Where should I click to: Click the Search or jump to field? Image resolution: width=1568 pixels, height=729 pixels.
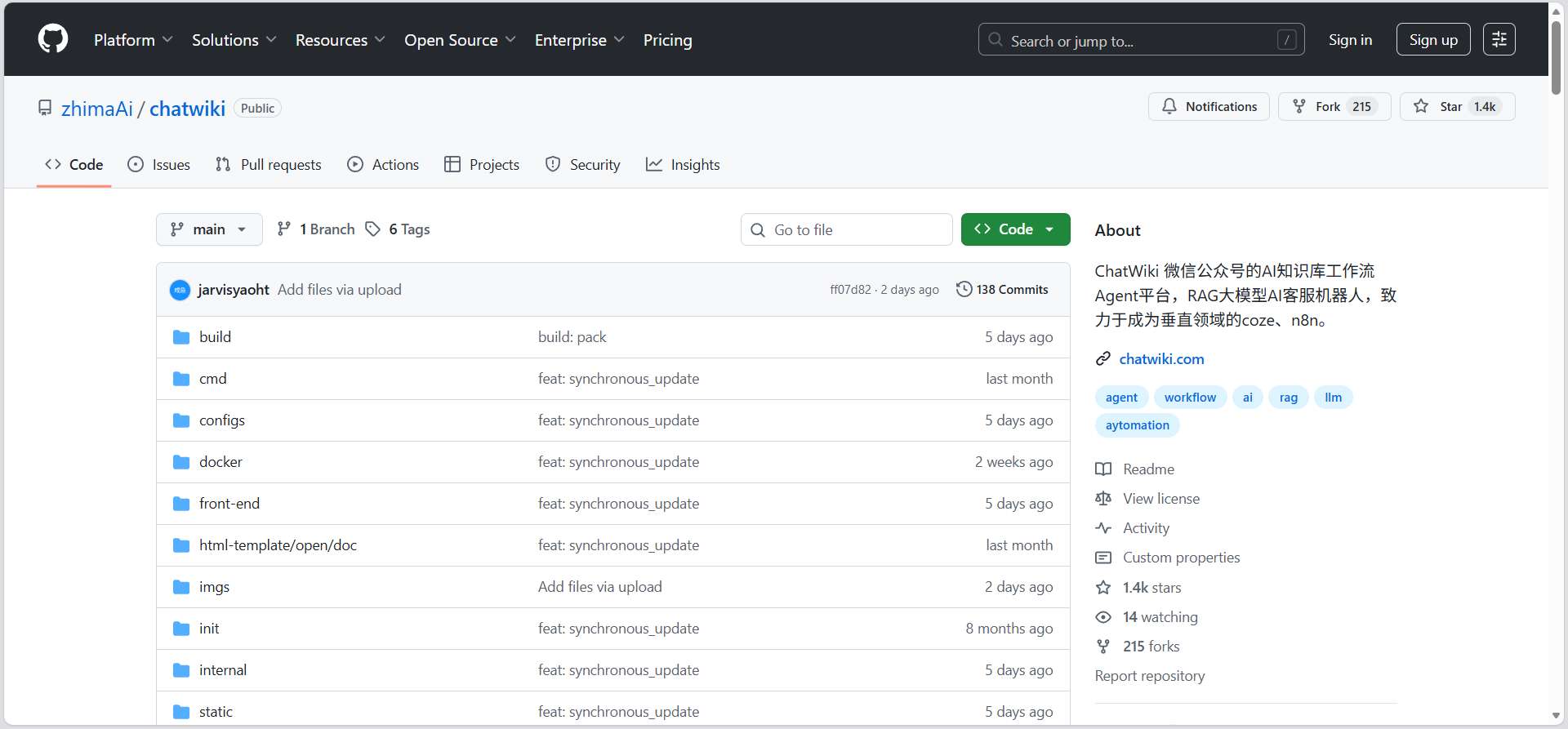pyautogui.click(x=1141, y=39)
